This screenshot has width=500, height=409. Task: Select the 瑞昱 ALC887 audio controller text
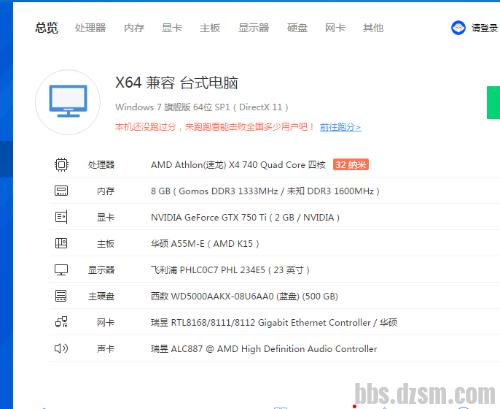point(264,349)
